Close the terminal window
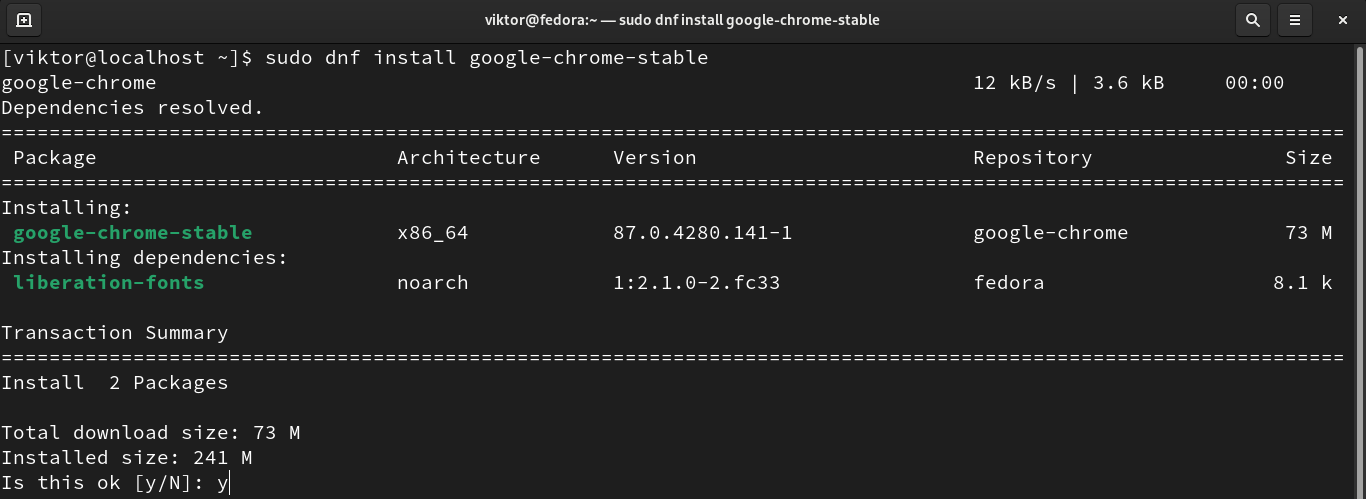This screenshot has width=1366, height=499. tap(1343, 20)
